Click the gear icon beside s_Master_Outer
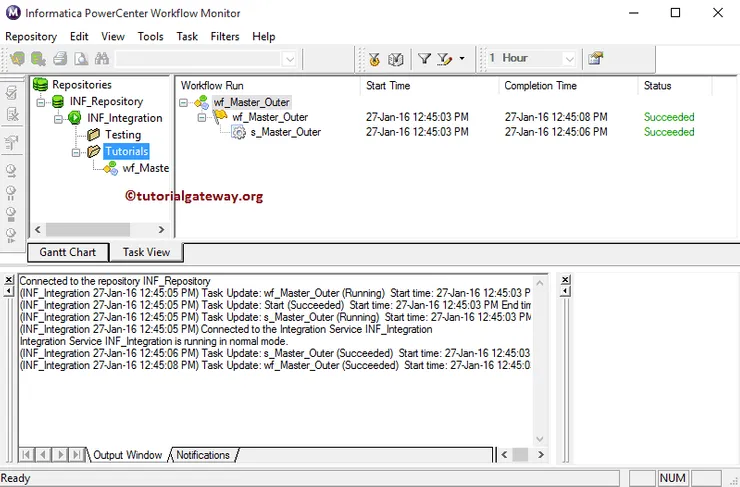Viewport: 740px width, 487px height. coord(239,133)
